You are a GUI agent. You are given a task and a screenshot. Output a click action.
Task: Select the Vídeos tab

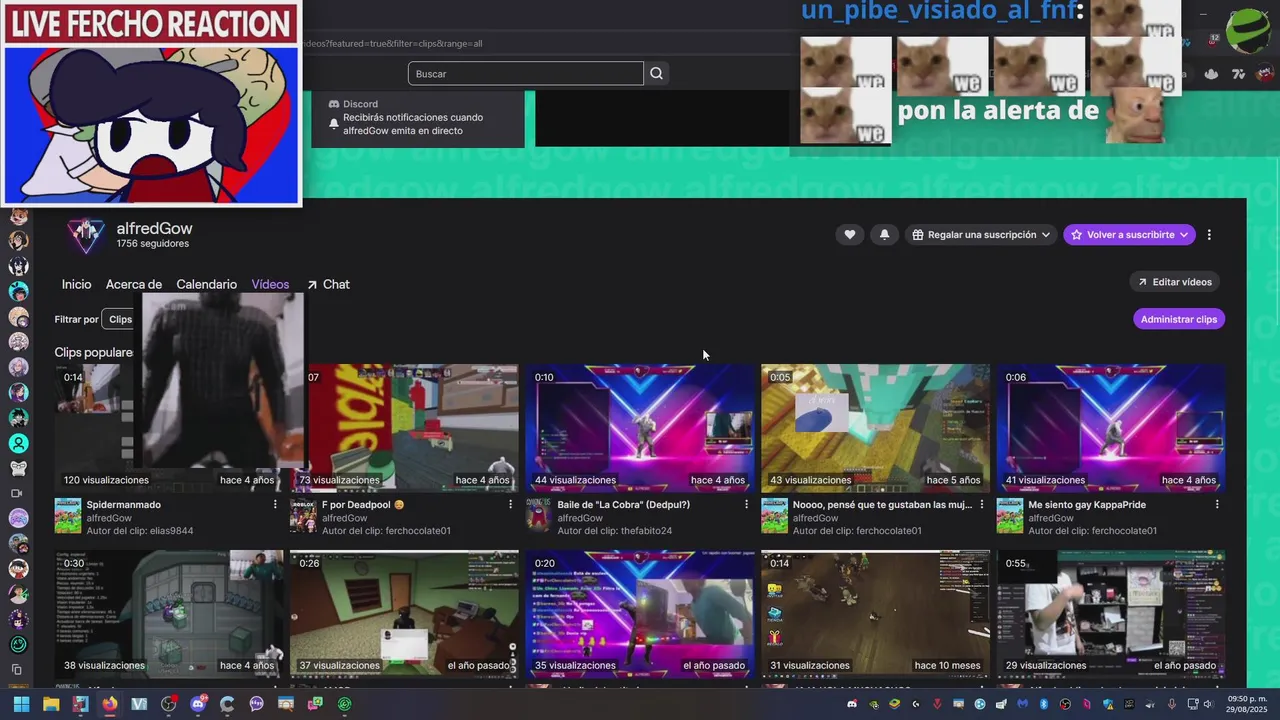[x=270, y=284]
